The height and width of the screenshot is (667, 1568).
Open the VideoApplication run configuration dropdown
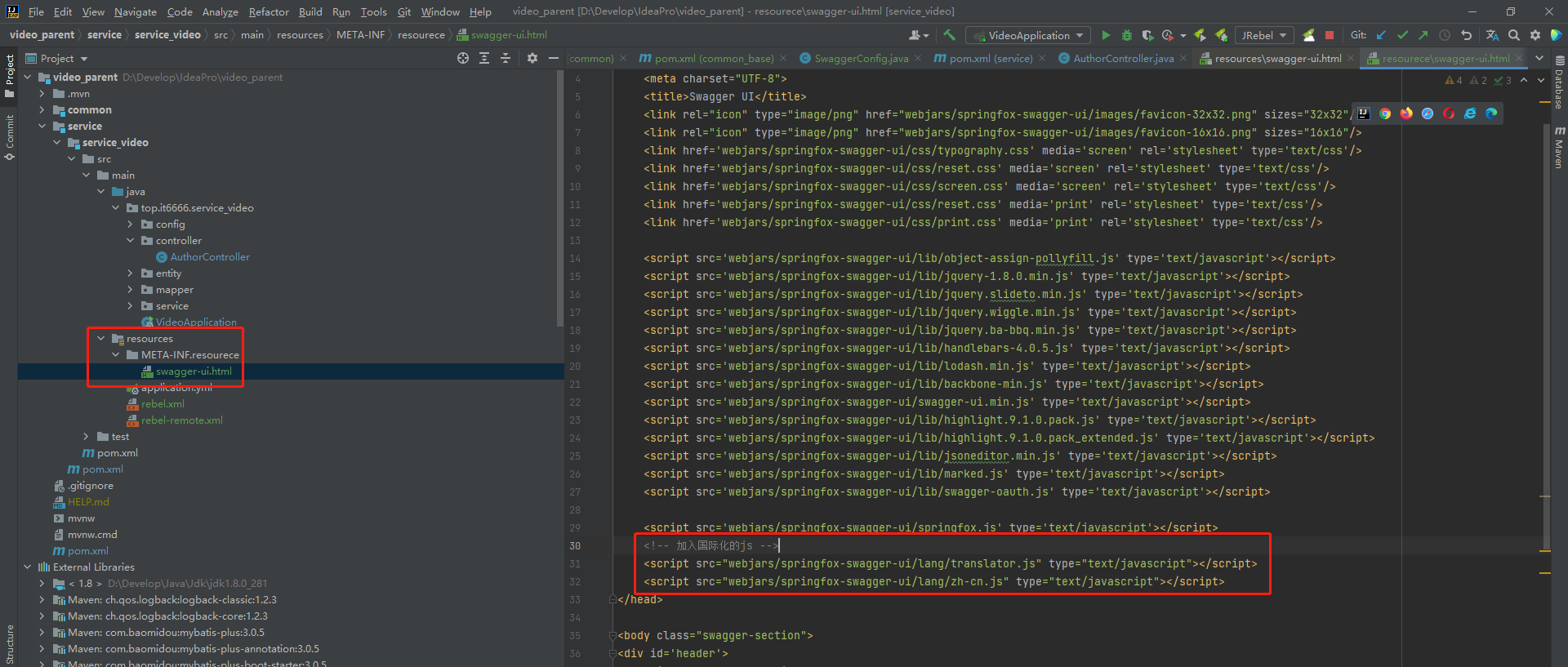coord(1028,35)
